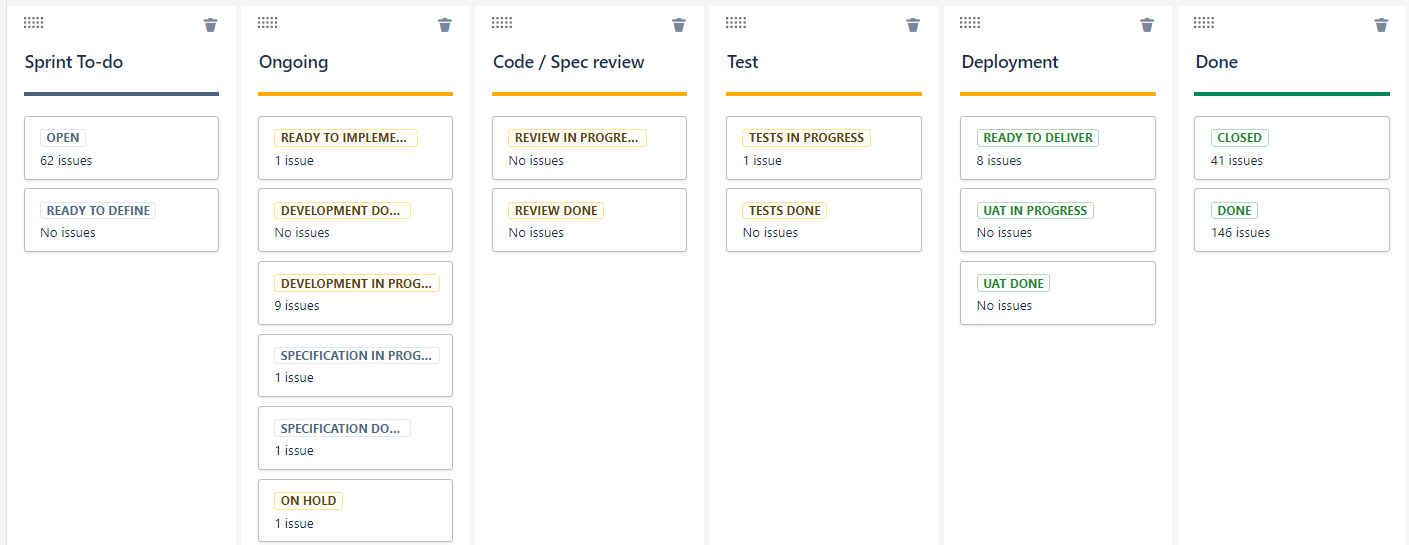
Task: Click the CLOSED status card
Action: 1292,148
